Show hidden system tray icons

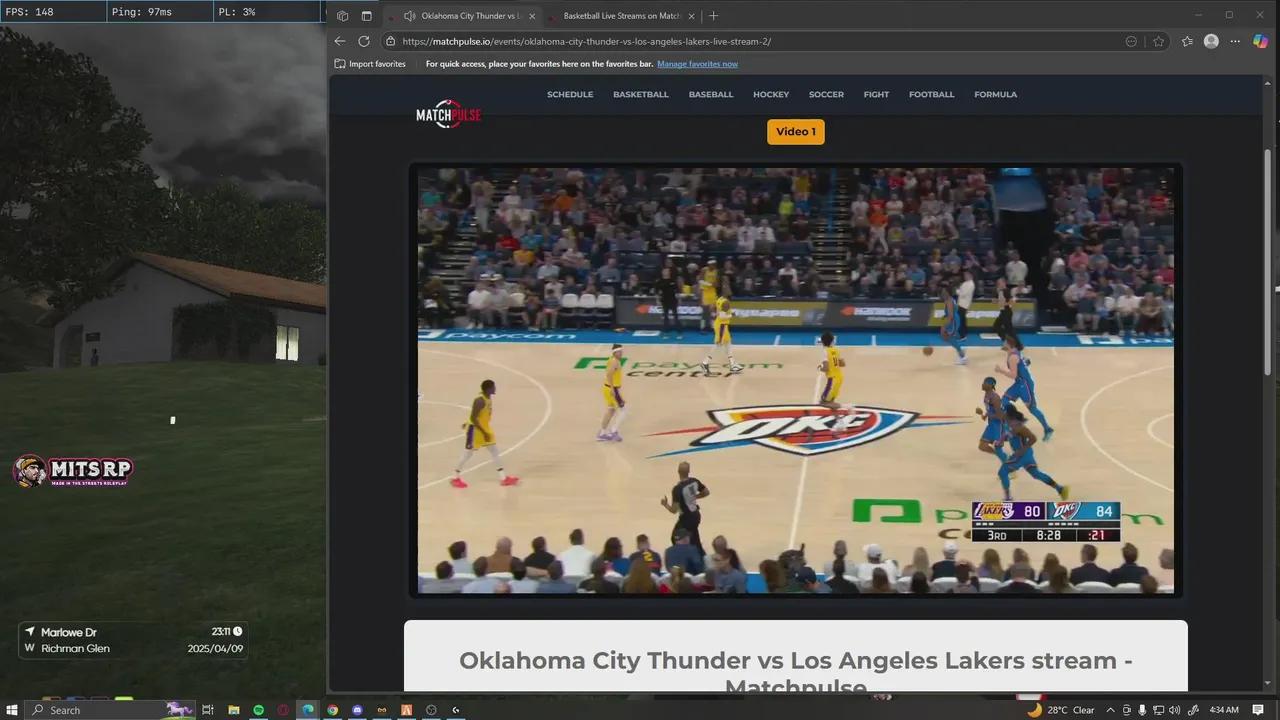1110,710
